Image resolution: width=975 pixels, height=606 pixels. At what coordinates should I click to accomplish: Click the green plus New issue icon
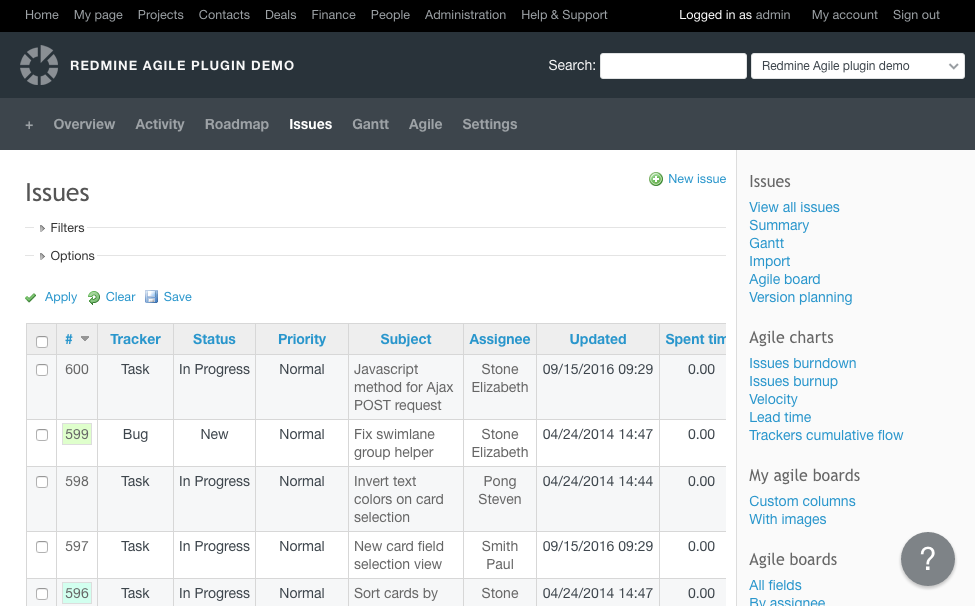[656, 179]
